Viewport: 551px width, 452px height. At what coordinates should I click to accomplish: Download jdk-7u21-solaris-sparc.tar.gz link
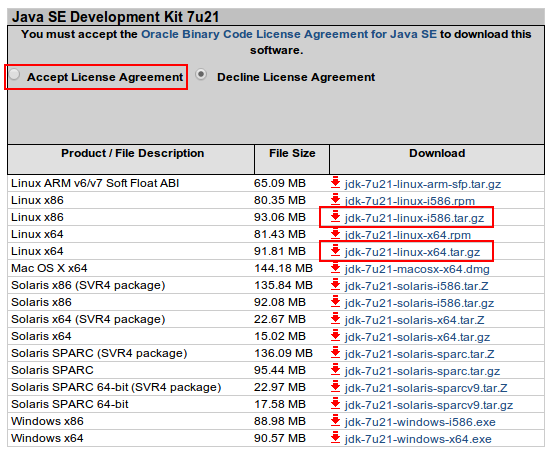point(422,371)
